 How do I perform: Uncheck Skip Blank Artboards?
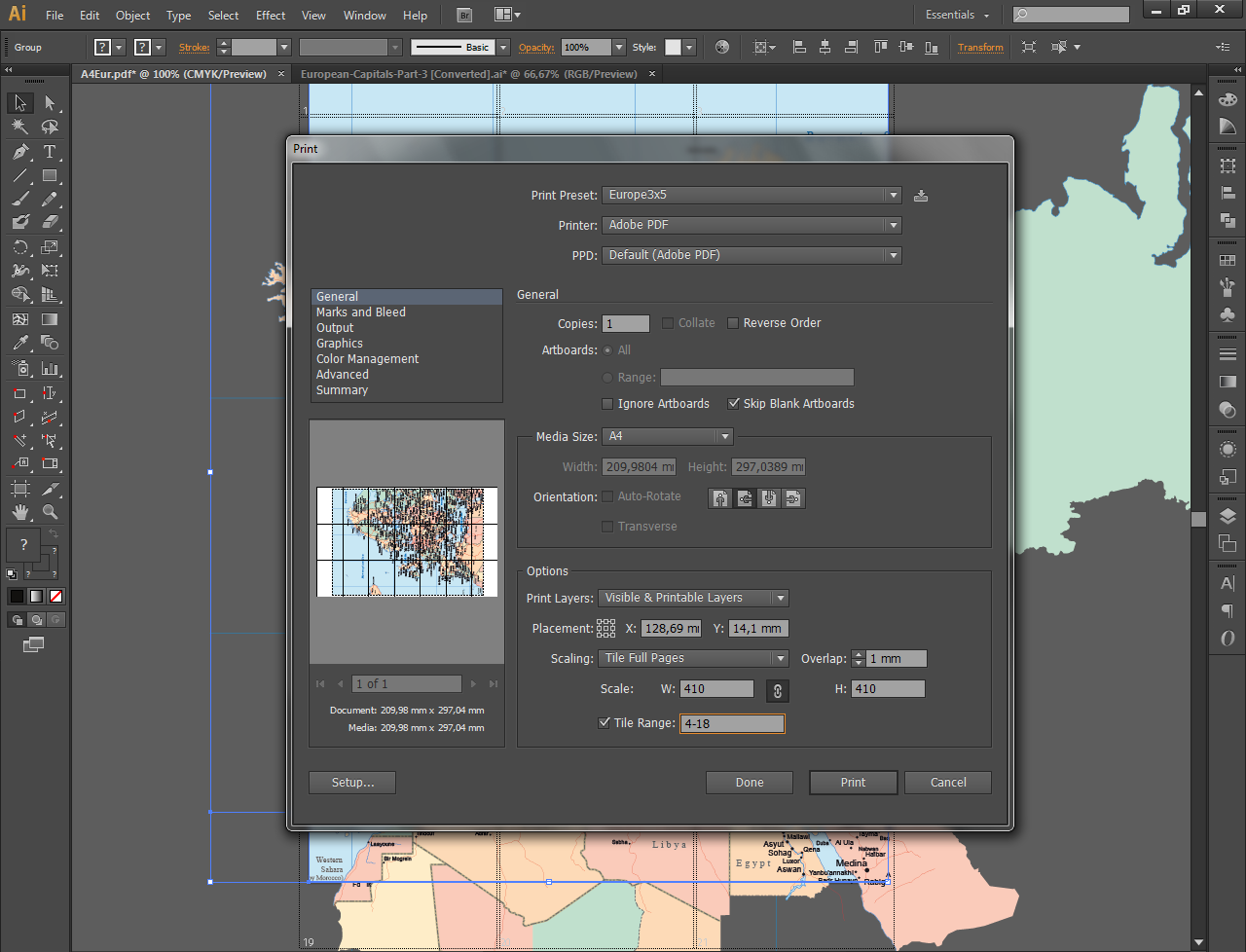click(x=732, y=403)
